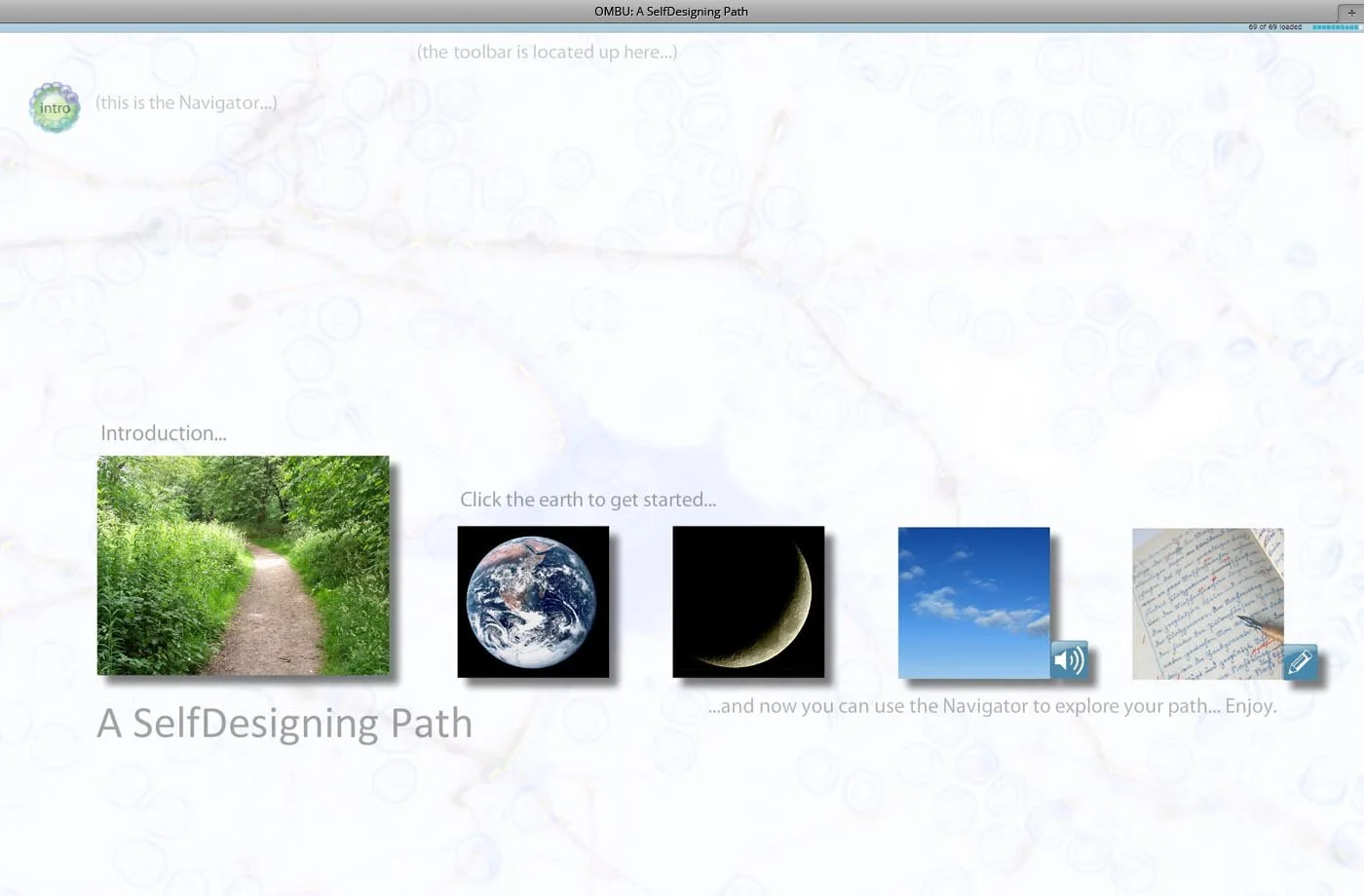Click '(the toolbar is located up here...)' text
1364x896 pixels.
[x=547, y=52]
